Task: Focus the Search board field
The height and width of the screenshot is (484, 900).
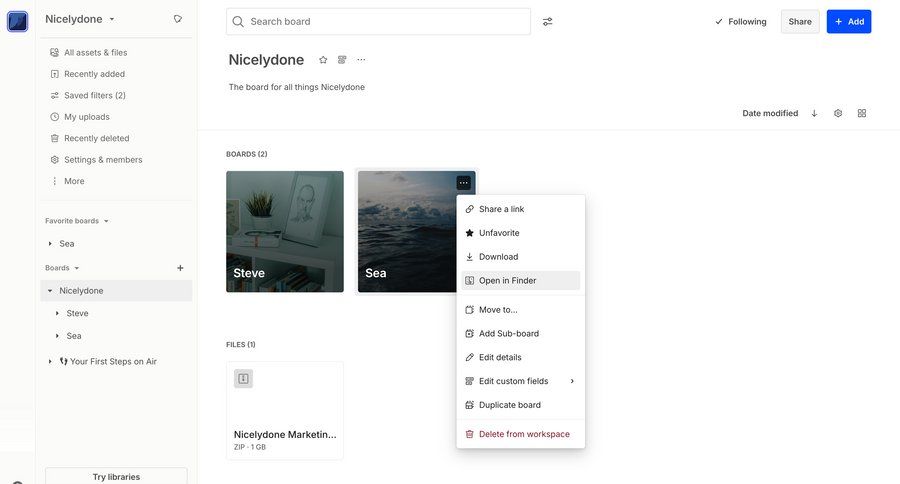Action: click(378, 21)
